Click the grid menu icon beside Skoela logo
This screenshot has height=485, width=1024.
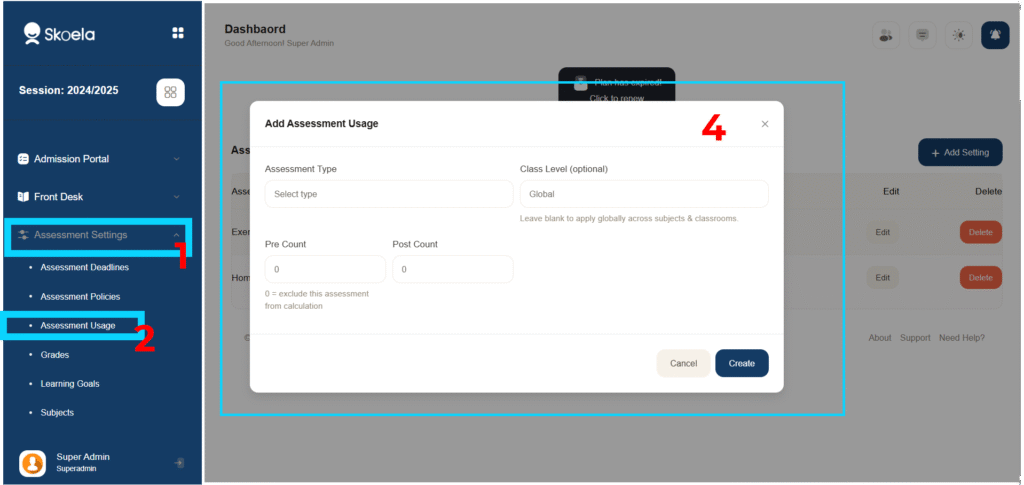click(x=178, y=33)
